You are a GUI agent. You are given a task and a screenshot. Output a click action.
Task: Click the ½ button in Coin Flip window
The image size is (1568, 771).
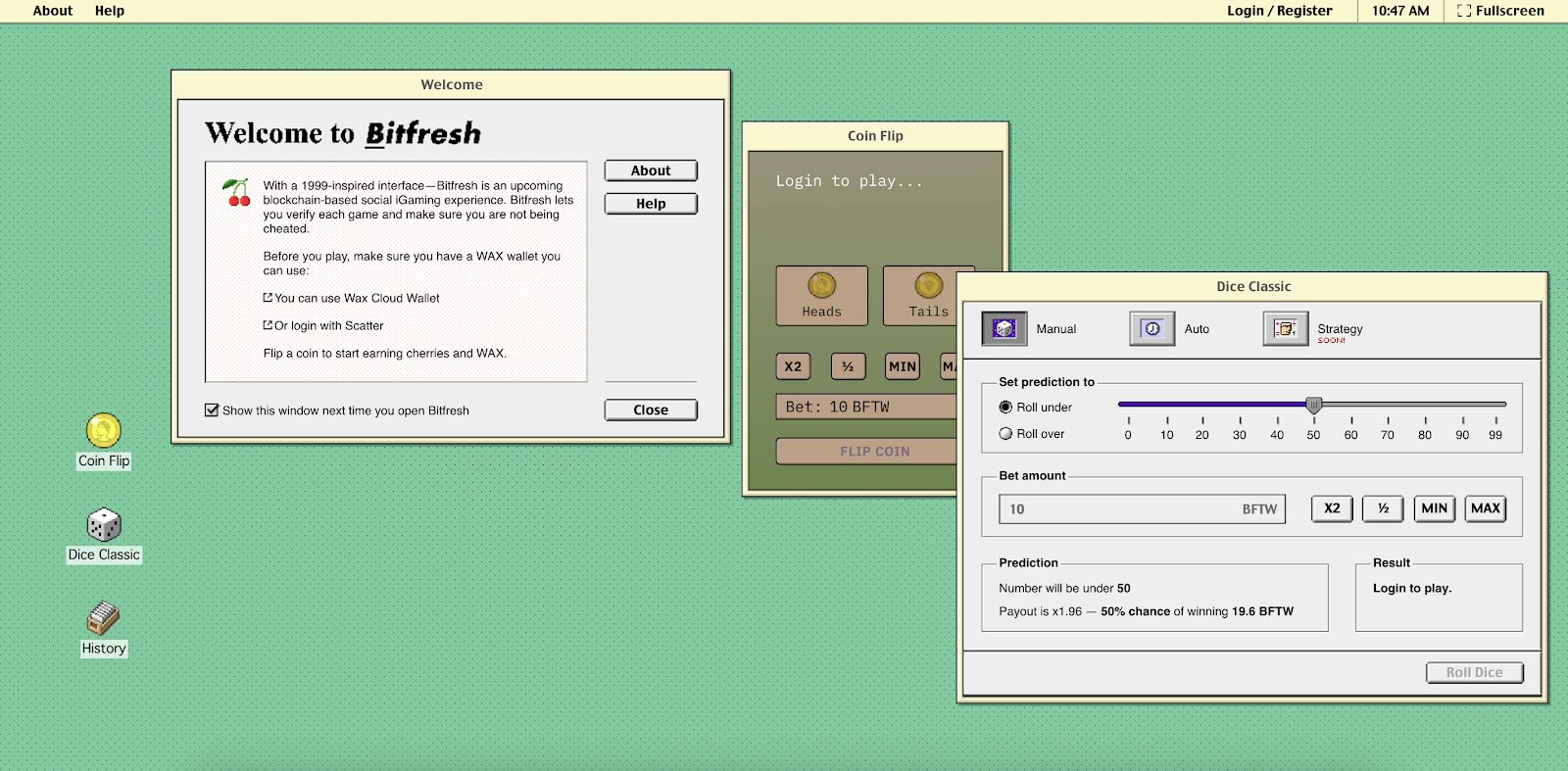[x=848, y=366]
